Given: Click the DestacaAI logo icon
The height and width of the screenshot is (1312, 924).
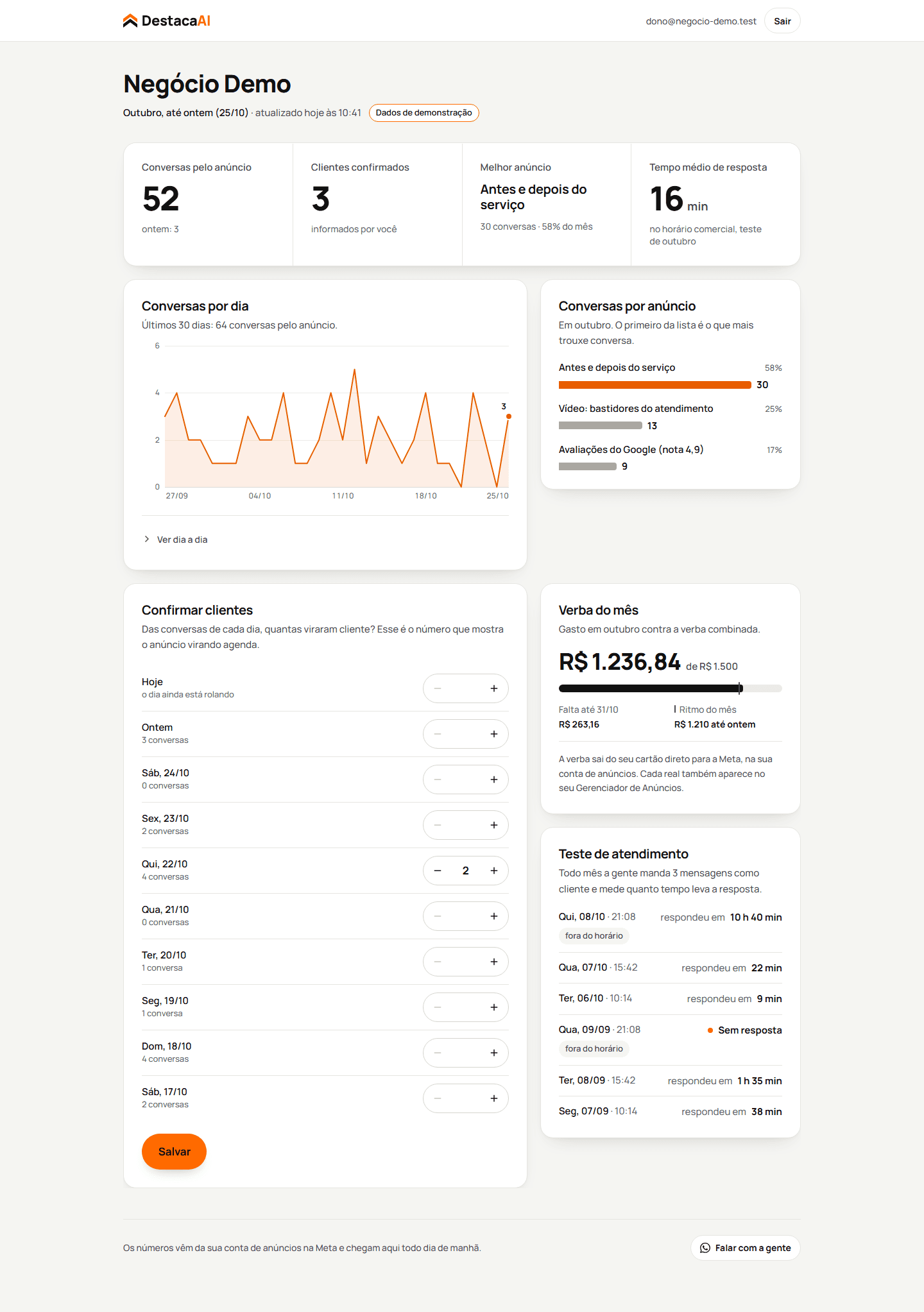Looking at the screenshot, I should click(x=130, y=21).
